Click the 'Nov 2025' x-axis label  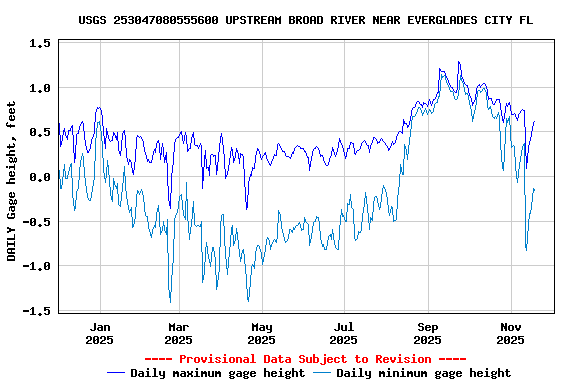[511, 334]
